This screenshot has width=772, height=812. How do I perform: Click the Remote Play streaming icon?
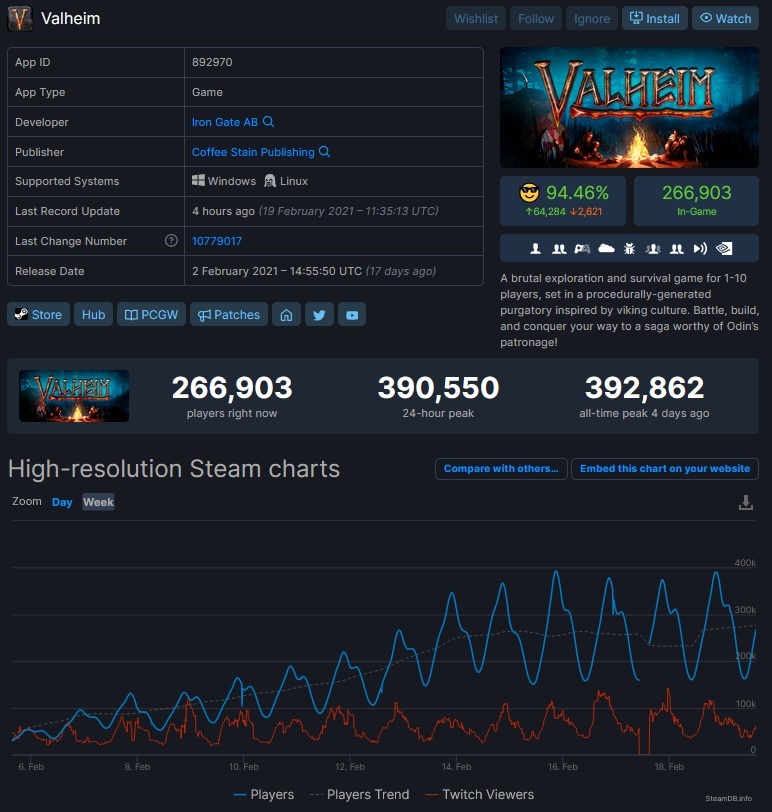tap(700, 249)
